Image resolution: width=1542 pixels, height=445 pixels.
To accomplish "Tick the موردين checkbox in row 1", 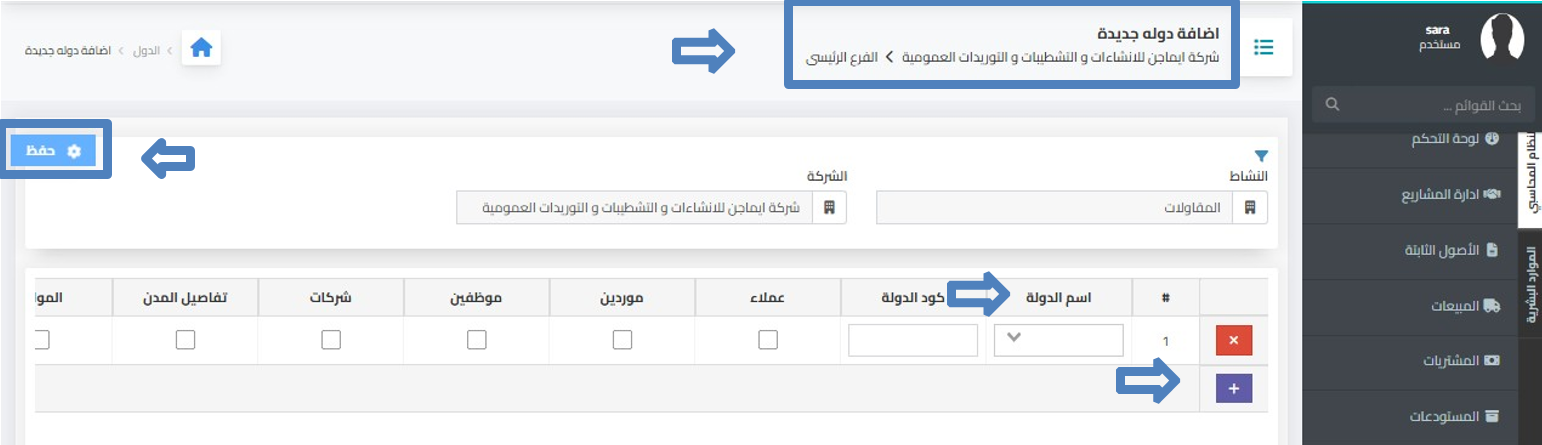I will (x=622, y=340).
